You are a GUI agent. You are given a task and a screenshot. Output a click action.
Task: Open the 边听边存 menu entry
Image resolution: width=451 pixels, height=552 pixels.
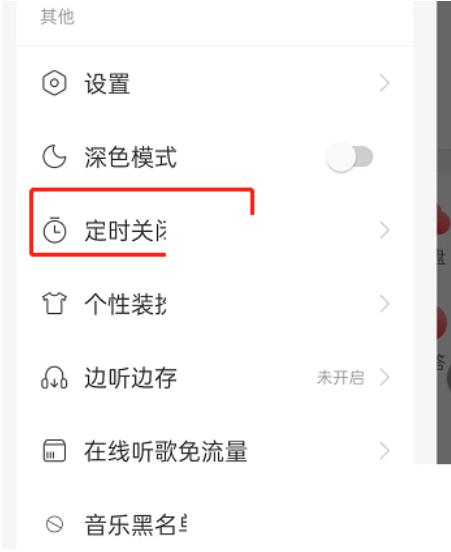[215, 377]
